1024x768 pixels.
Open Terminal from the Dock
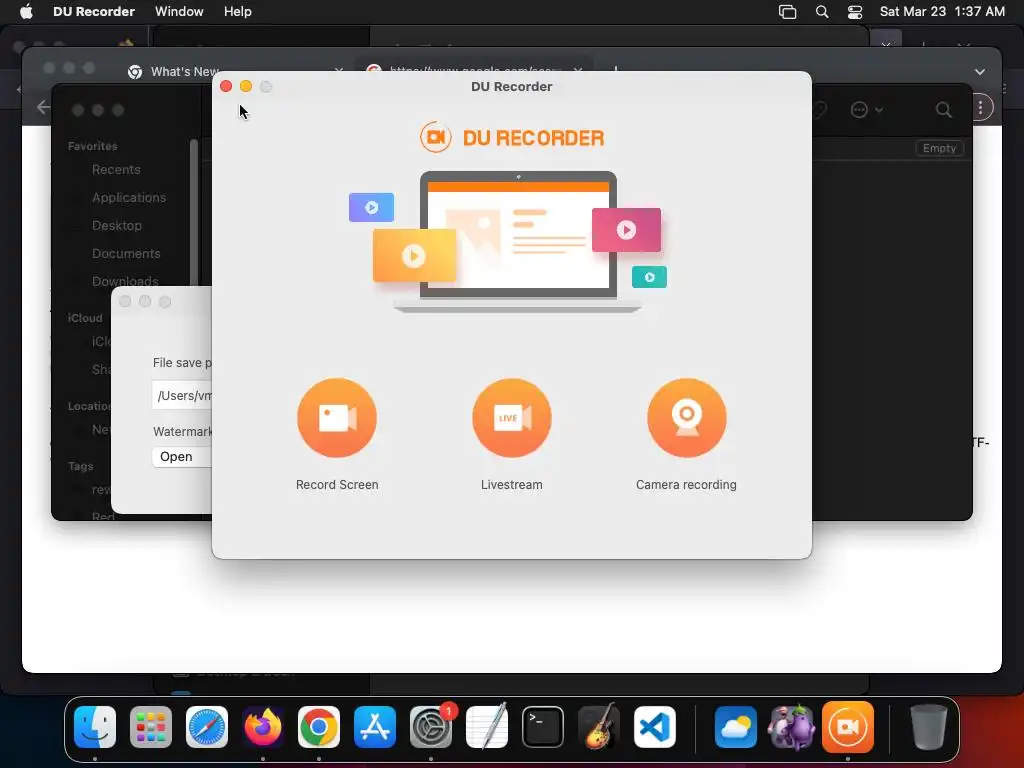pyautogui.click(x=543, y=727)
